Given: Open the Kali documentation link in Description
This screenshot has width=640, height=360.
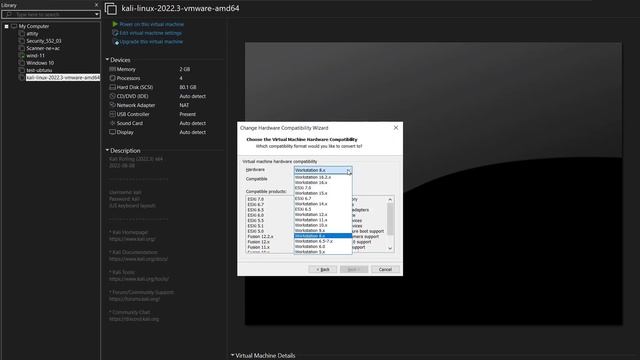Looking at the screenshot, I should (x=138, y=259).
